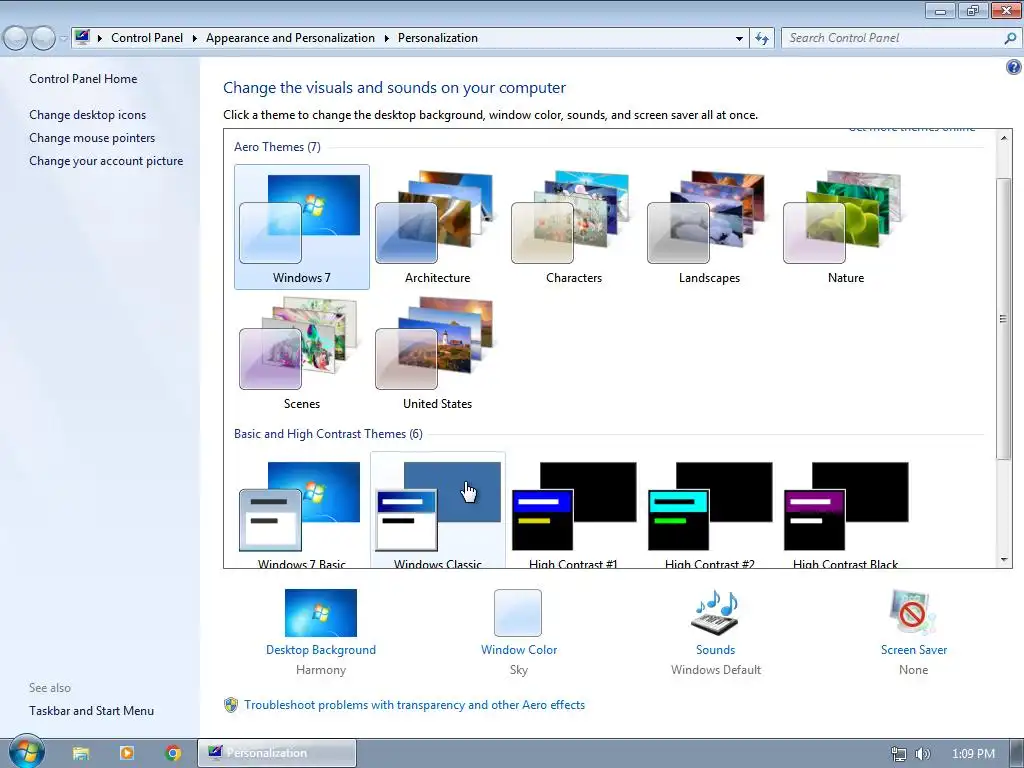1024x768 pixels.
Task: Click Control Panel in the breadcrumb
Action: 147,38
